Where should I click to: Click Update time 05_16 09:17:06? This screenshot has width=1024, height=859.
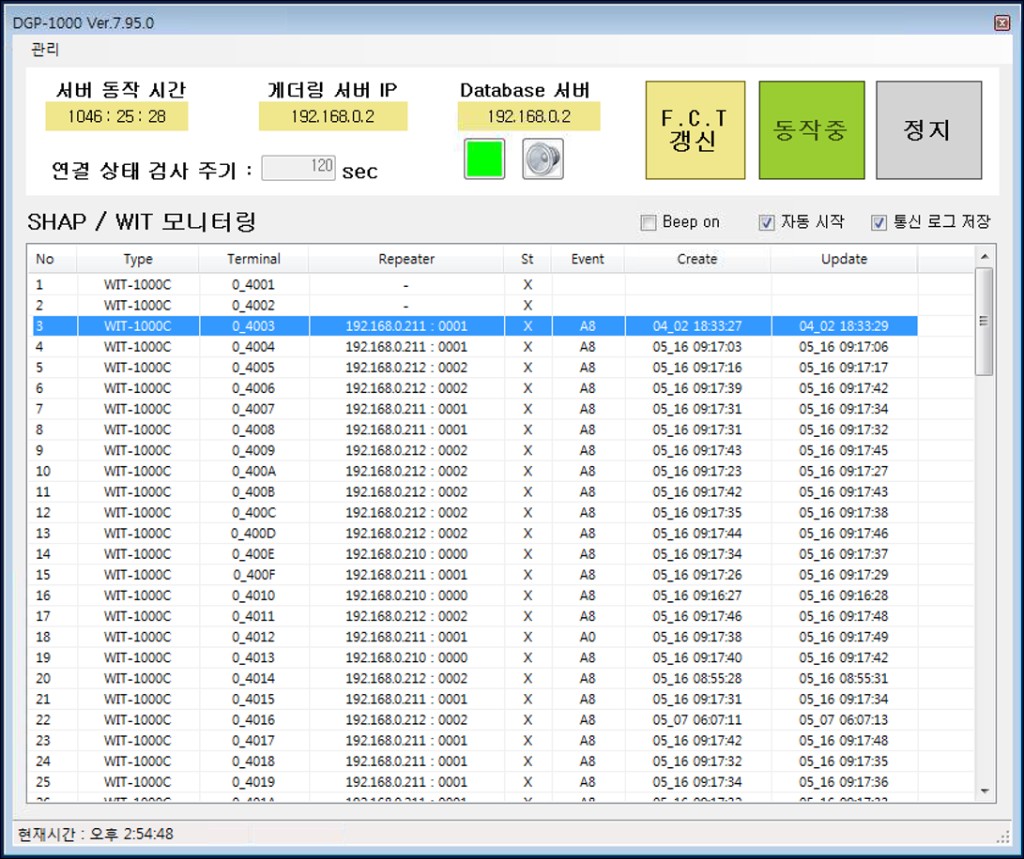click(844, 347)
